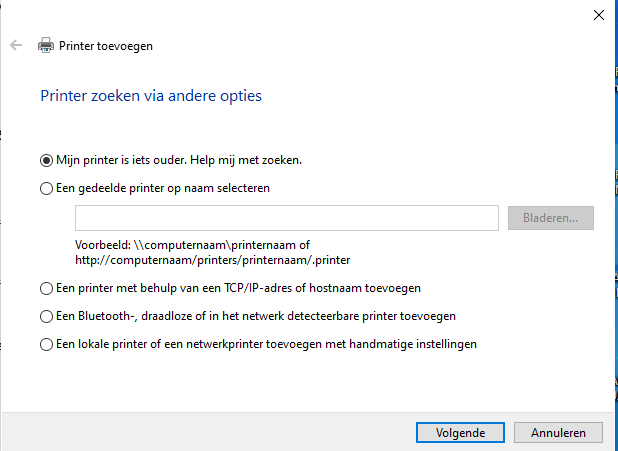Click the 'Printer zoeken via andere opties' heading
Viewport: 618px width, 451px height.
(150, 96)
